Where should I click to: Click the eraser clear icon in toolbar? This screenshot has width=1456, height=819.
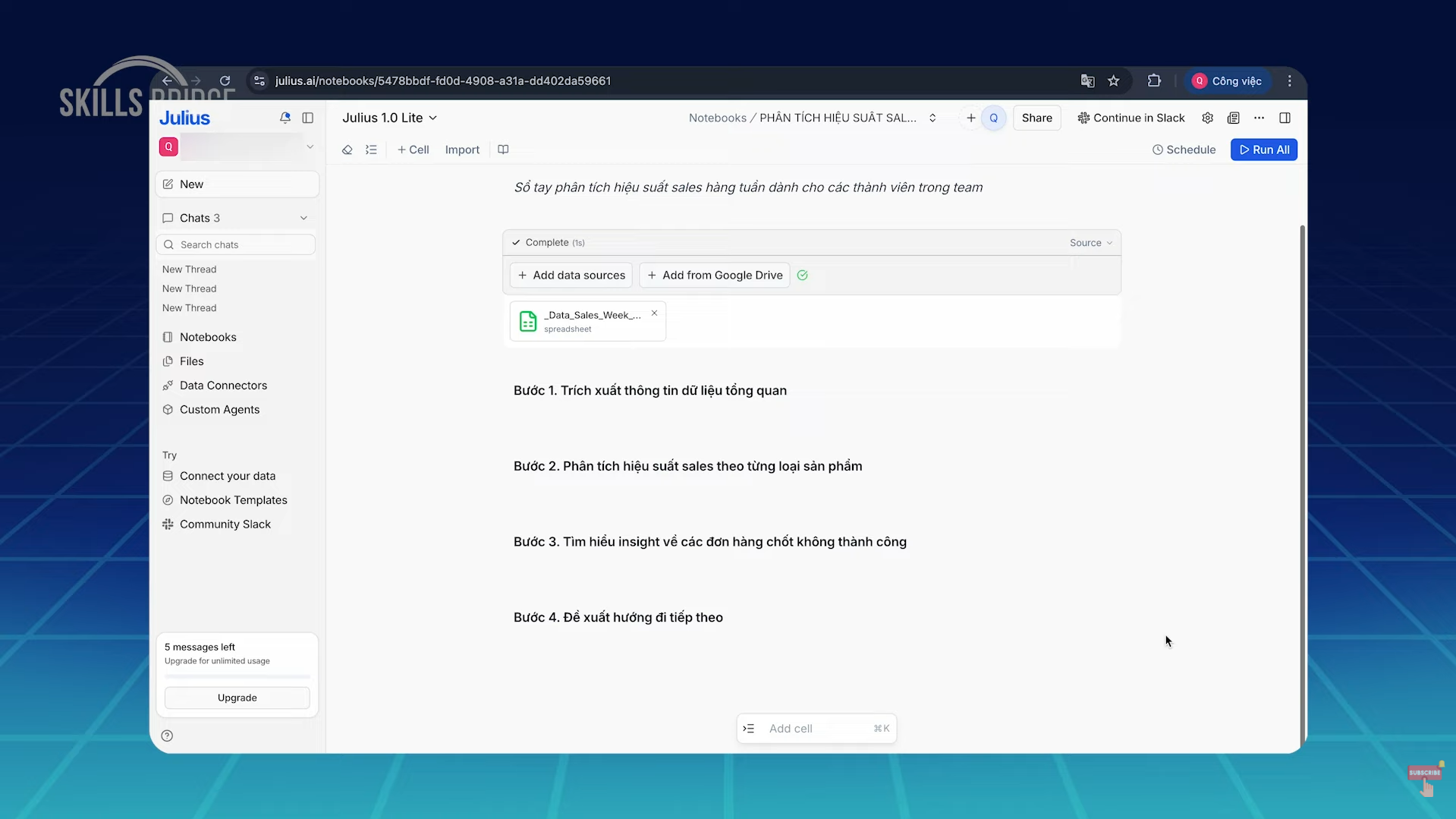point(347,150)
